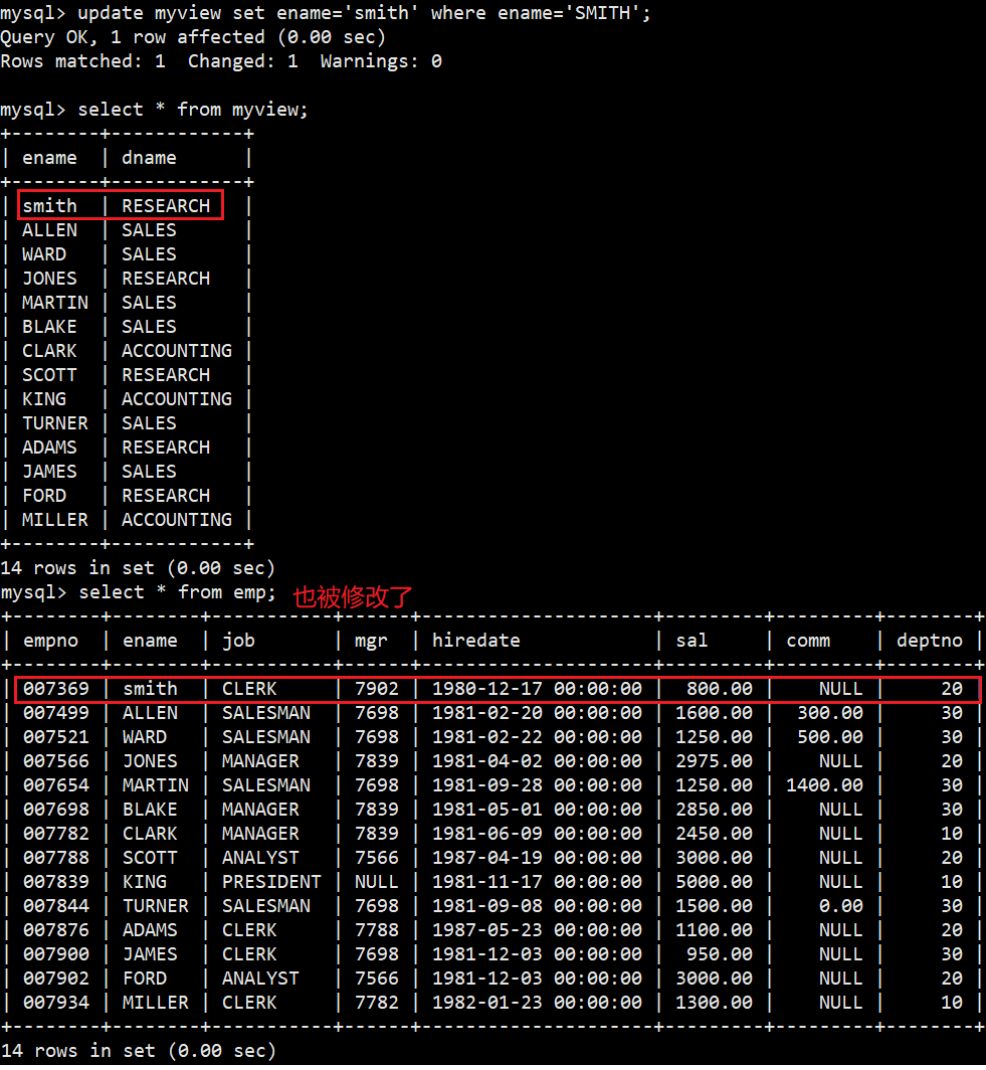Viewport: 986px width, 1070px height.
Task: Click the 'hiredate' column header
Action: pos(476,641)
